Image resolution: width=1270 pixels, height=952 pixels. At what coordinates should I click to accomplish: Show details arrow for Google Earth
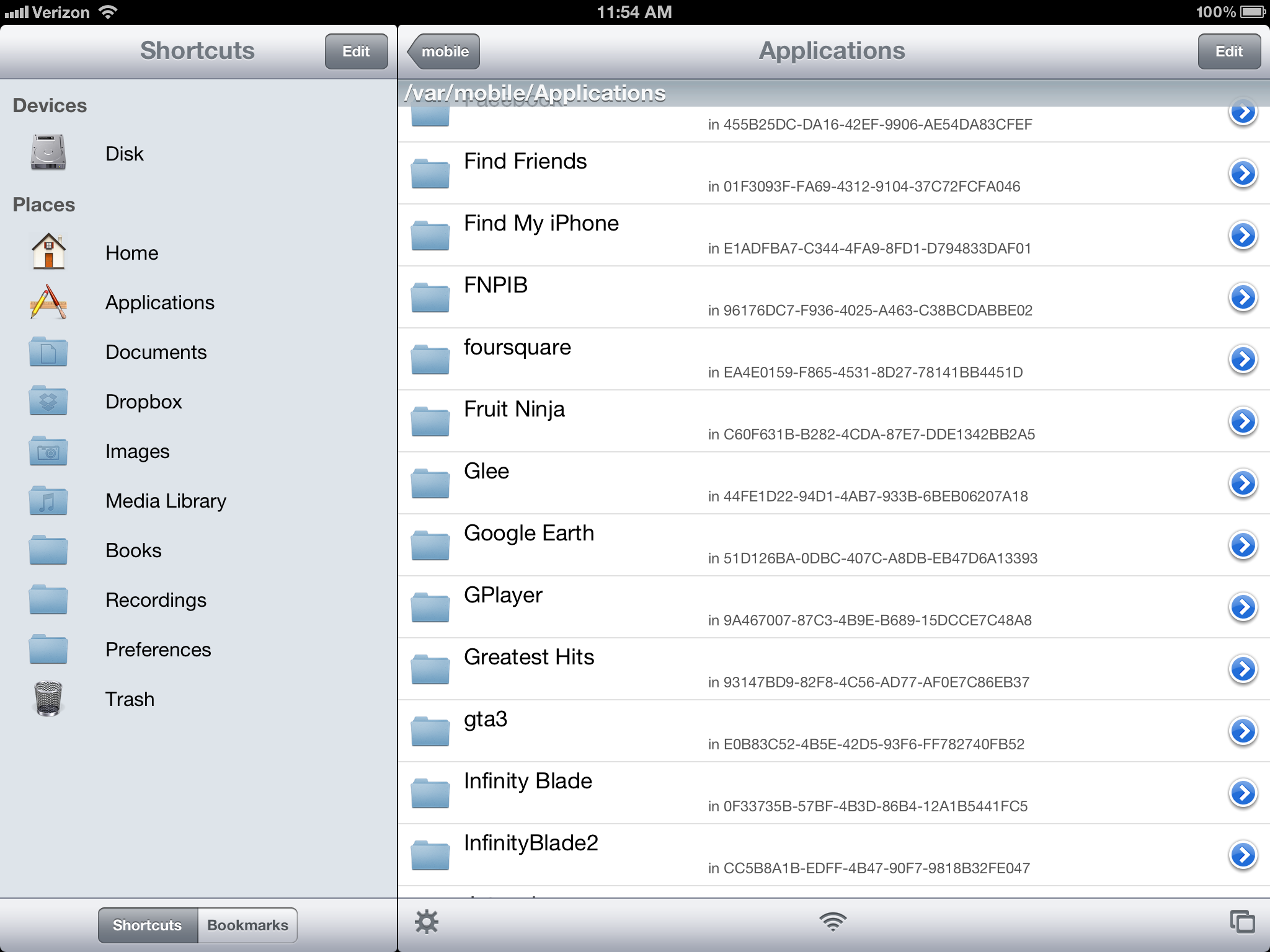pyautogui.click(x=1243, y=545)
